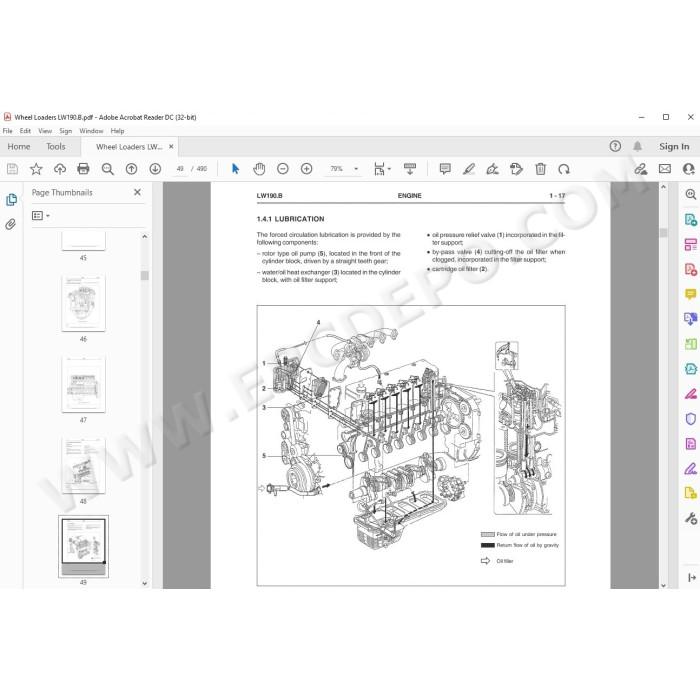
Task: Open the Comment tool in right pane
Action: pos(691,294)
